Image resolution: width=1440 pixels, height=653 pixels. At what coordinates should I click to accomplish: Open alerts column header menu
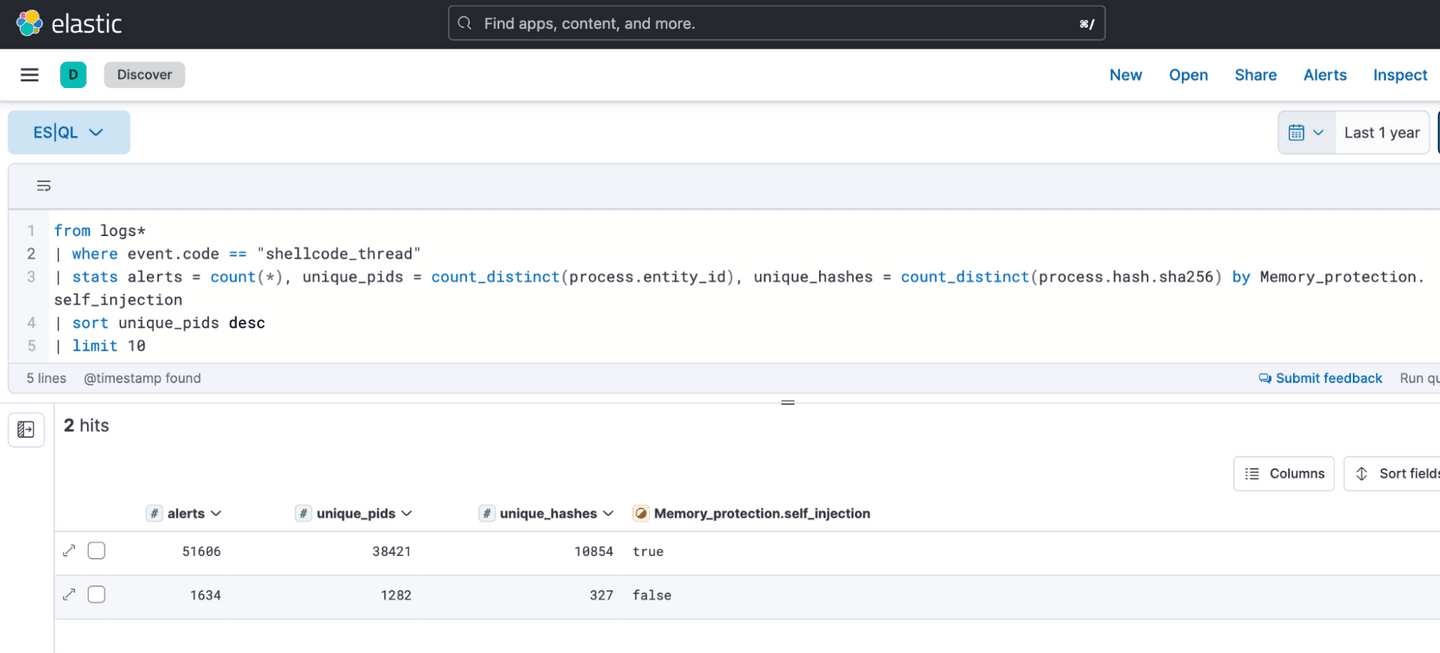pyautogui.click(x=216, y=514)
